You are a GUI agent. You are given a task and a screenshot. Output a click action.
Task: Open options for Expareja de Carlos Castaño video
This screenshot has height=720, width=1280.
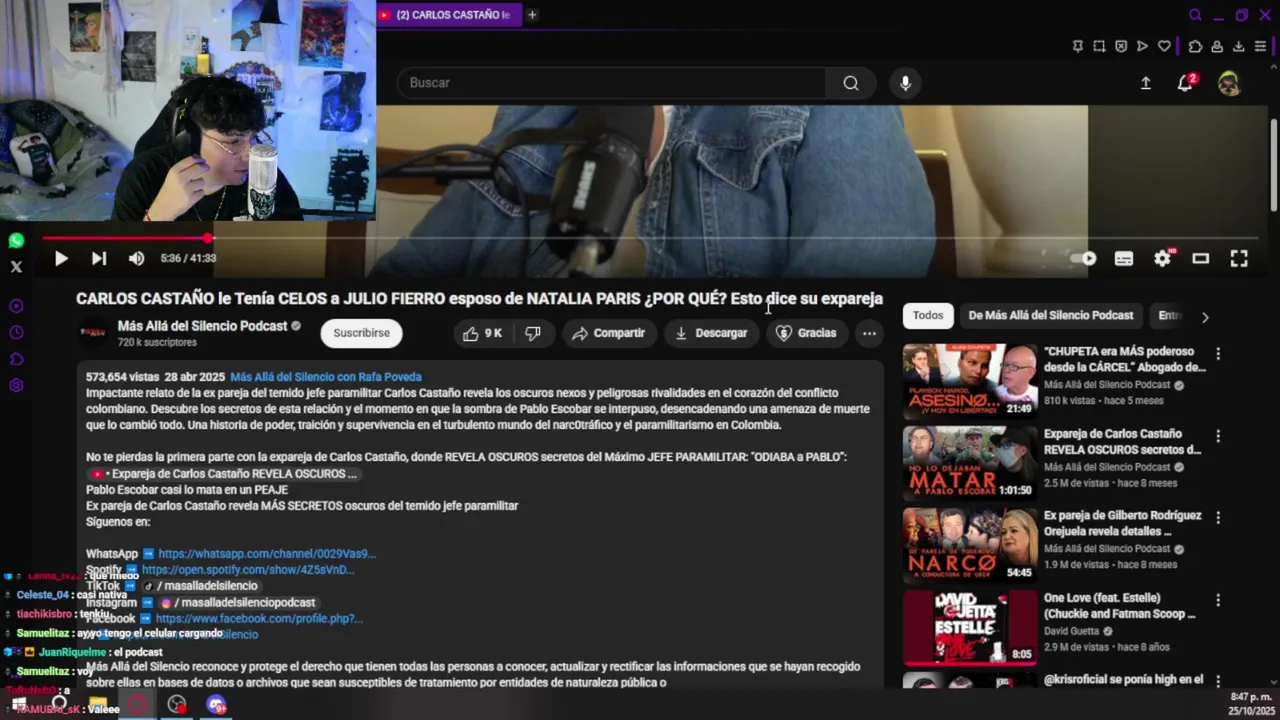pos(1218,436)
